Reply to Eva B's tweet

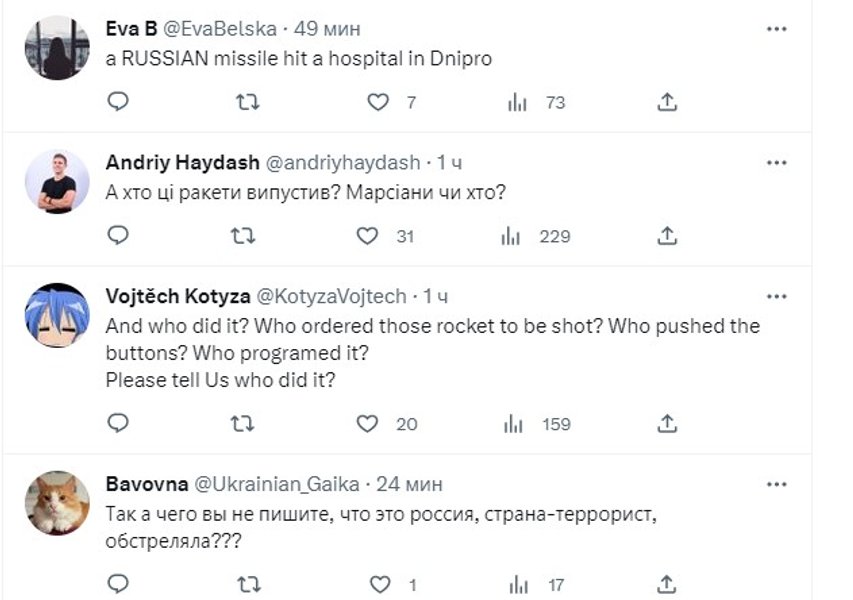point(118,102)
